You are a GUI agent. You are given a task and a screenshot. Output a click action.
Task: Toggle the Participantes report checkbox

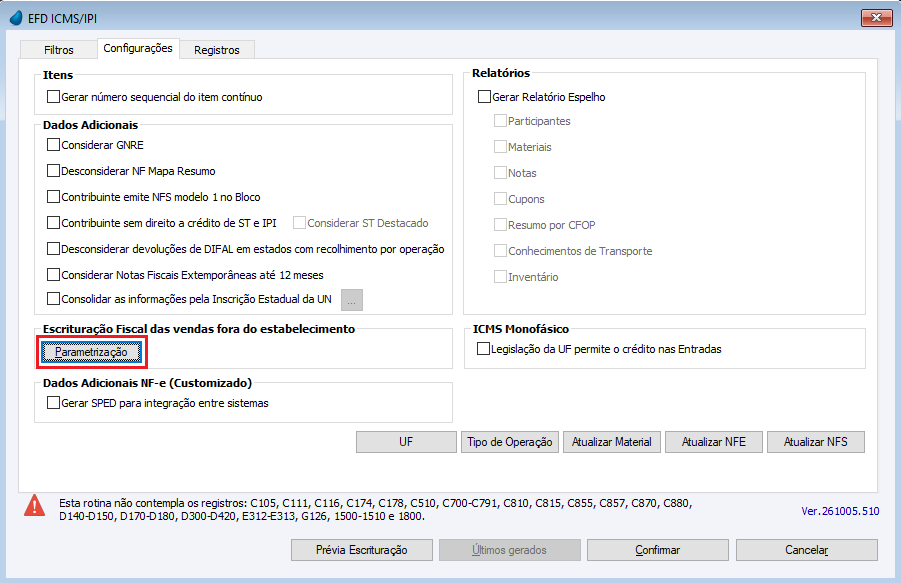pos(500,121)
